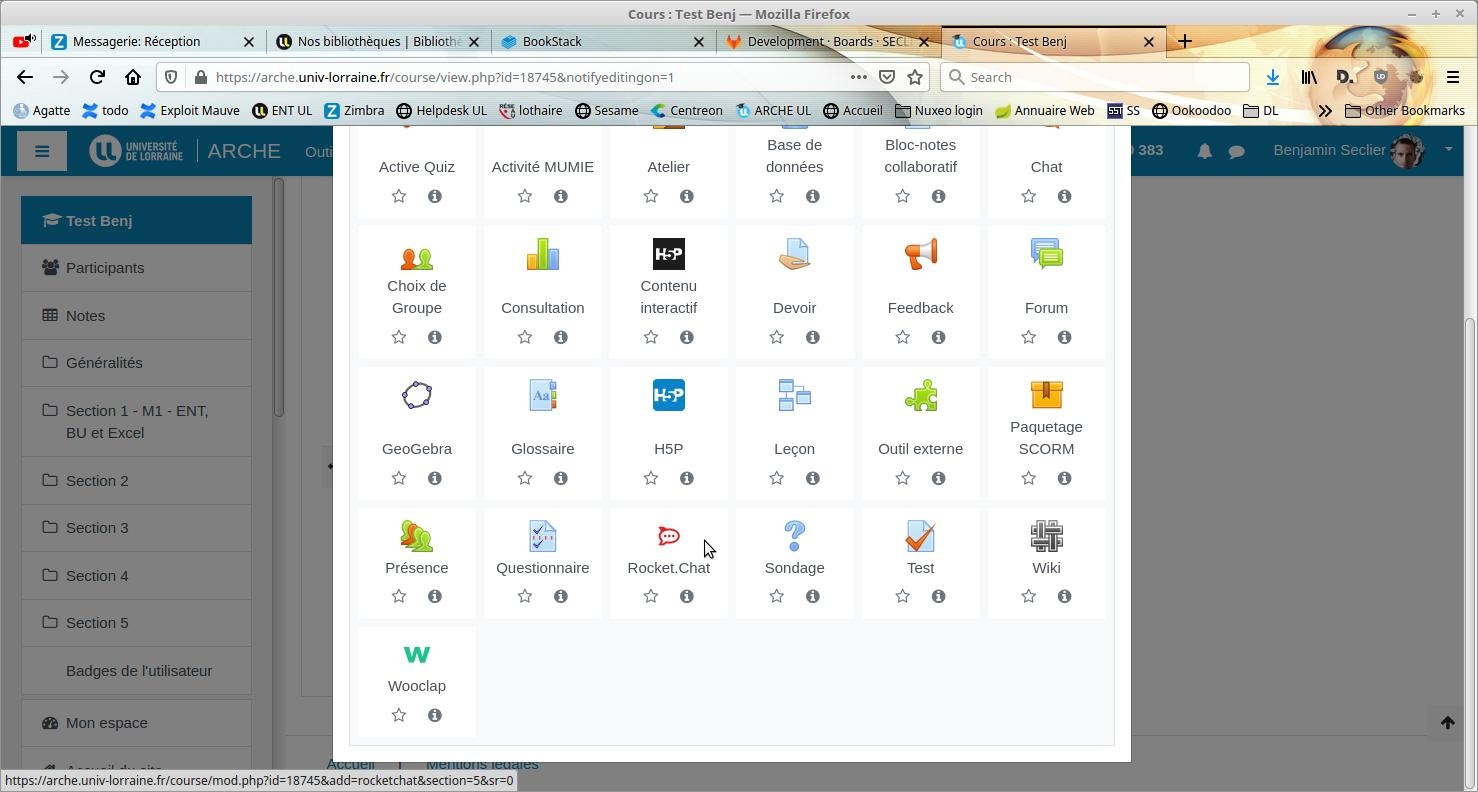The image size is (1478, 792).
Task: Star the Devoir activity as favorite
Action: pyautogui.click(x=777, y=338)
